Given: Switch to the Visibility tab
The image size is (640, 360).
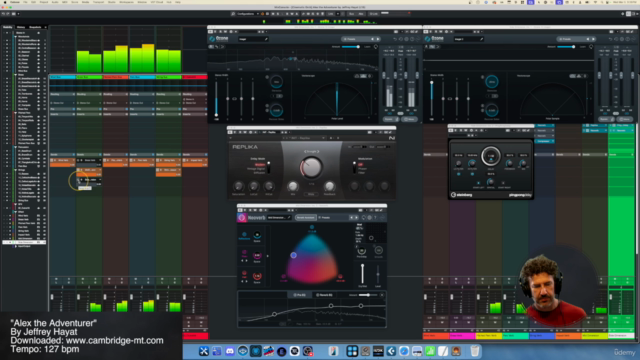Looking at the screenshot, I should click(x=8, y=27).
